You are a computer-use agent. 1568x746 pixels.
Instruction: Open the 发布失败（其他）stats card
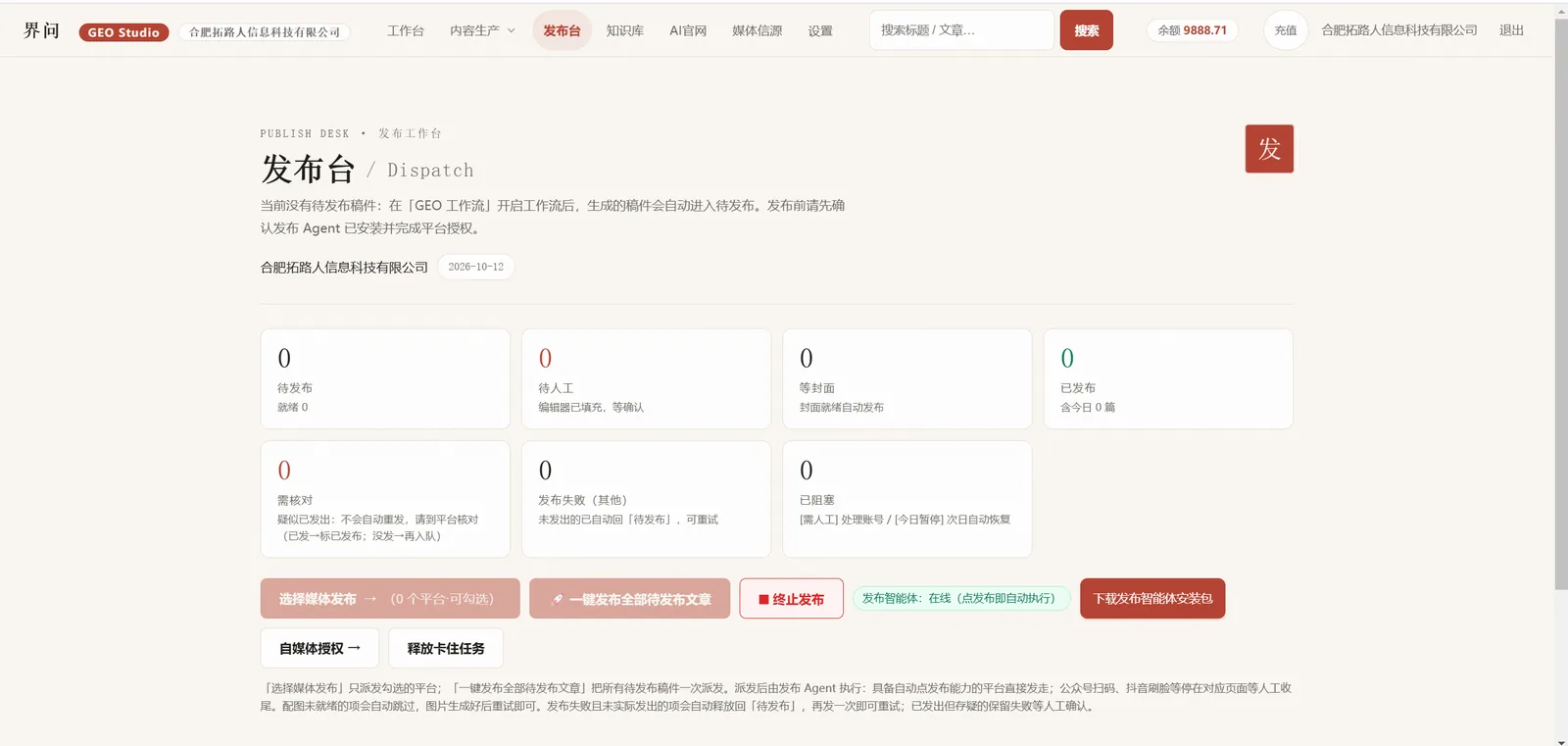click(646, 499)
